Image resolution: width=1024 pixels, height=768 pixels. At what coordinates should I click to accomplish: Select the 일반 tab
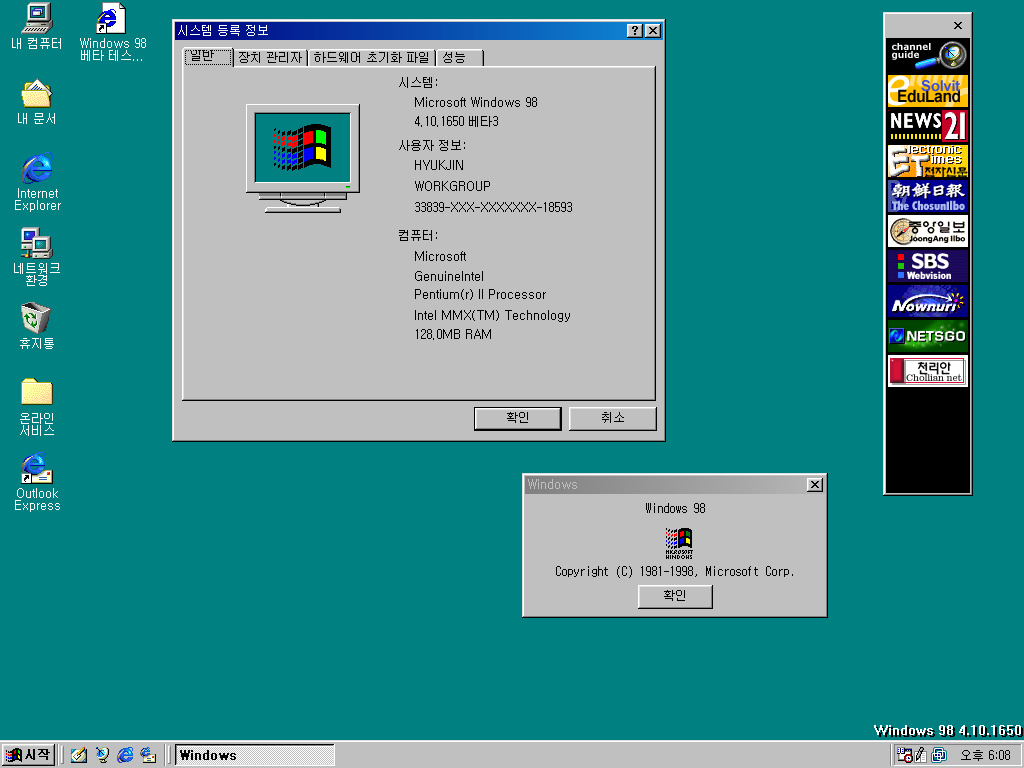(208, 57)
